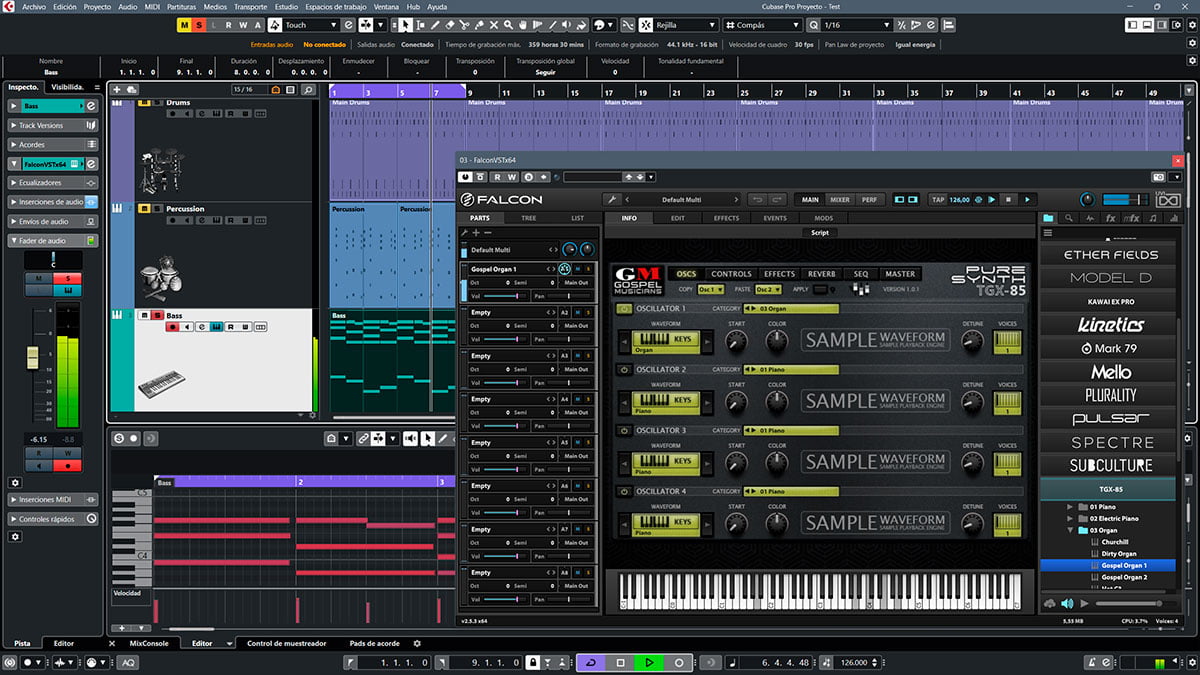This screenshot has width=1200, height=675.
Task: Select the Object Selection arrow in key editor
Action: (427, 438)
